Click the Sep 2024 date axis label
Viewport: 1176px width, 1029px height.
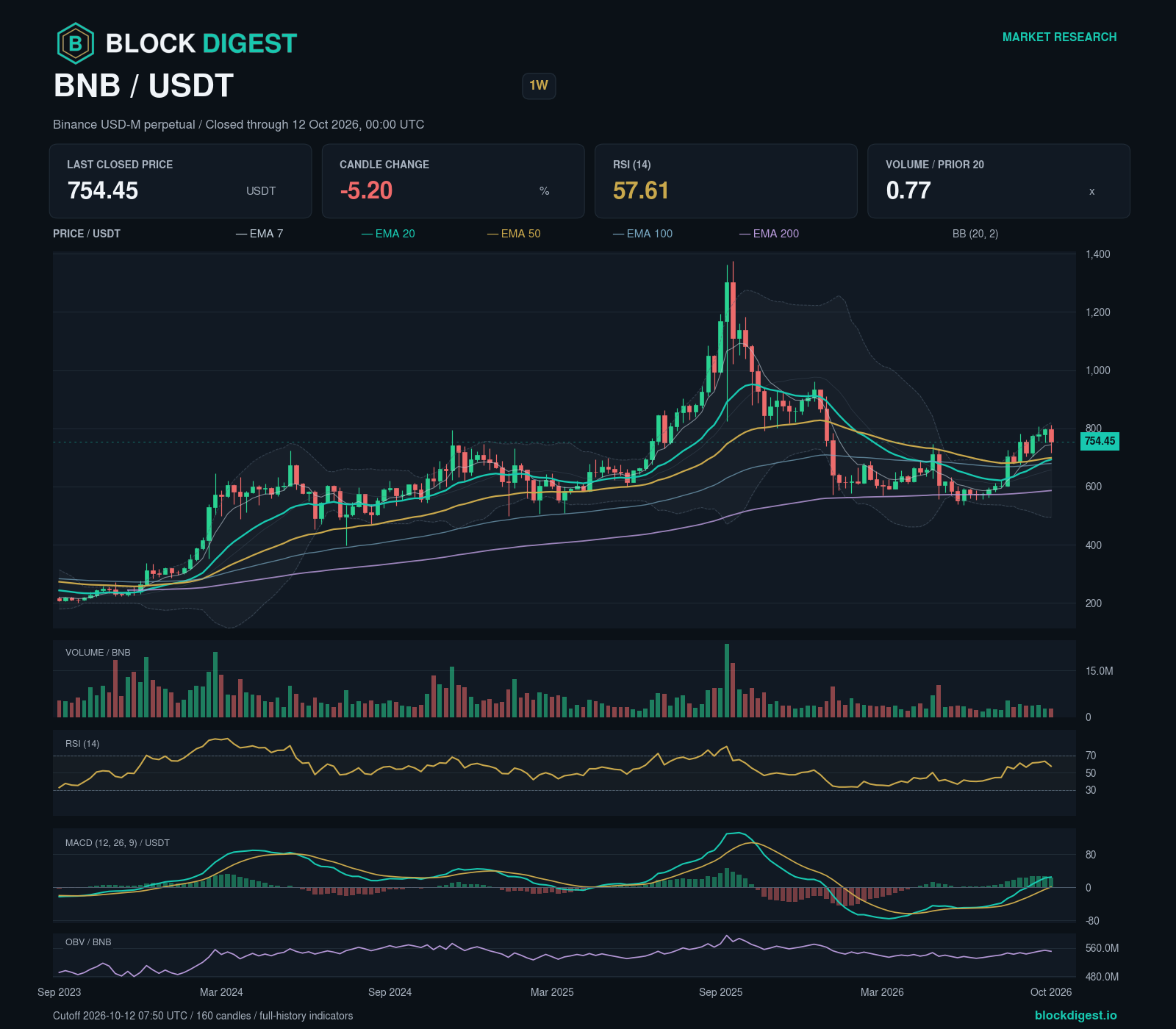click(390, 992)
